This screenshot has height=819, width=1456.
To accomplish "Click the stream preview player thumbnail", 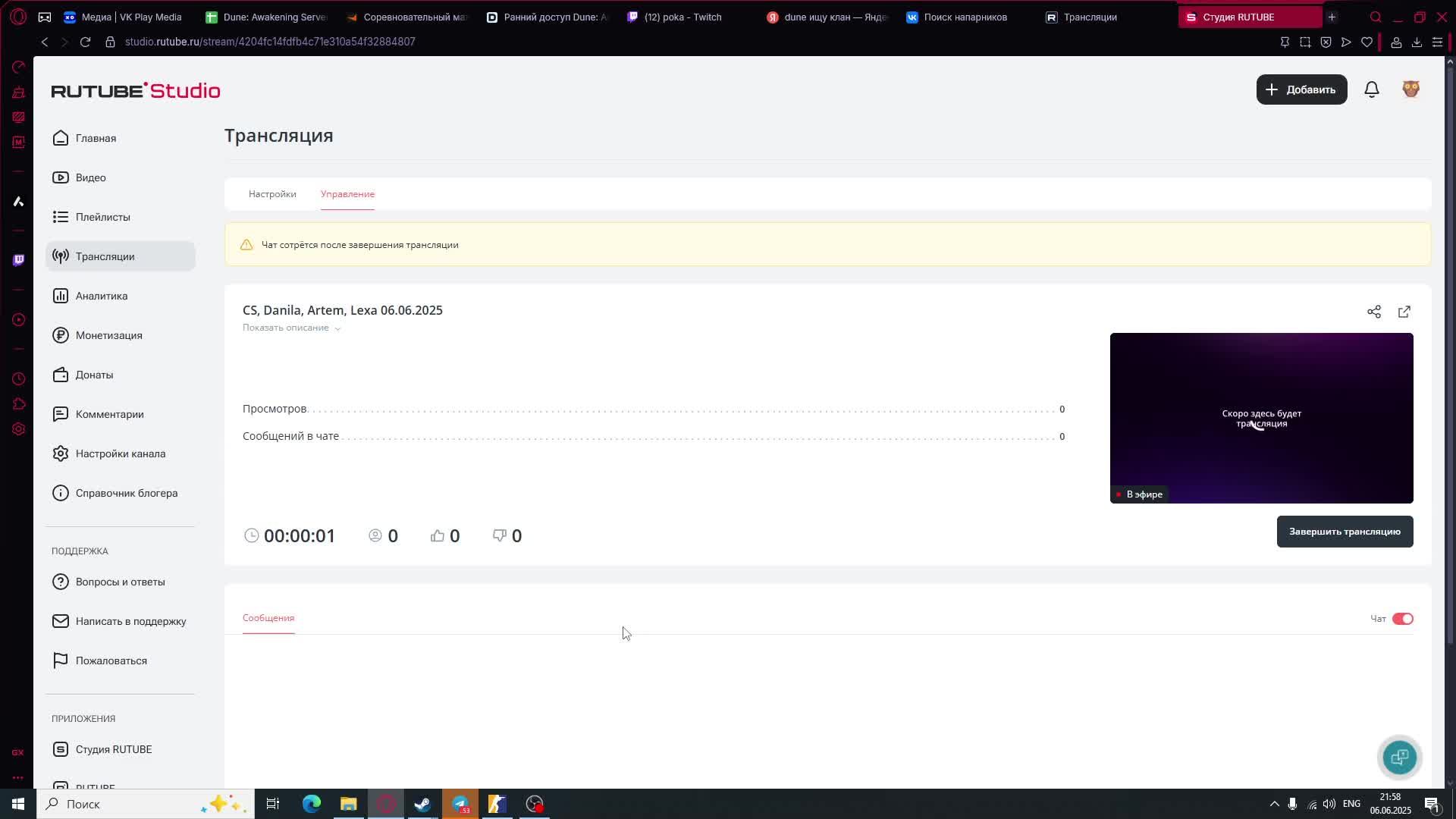I will pos(1261,418).
